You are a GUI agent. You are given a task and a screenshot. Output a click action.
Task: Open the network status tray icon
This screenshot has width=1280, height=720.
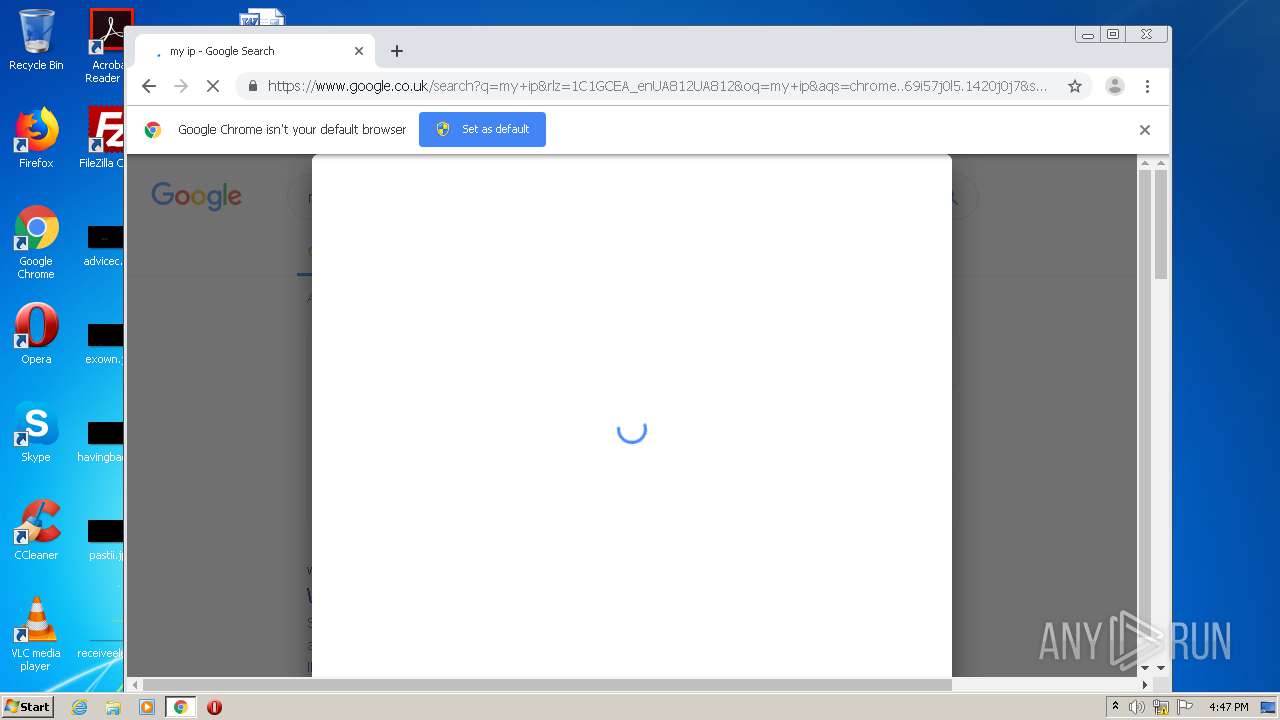click(1161, 707)
